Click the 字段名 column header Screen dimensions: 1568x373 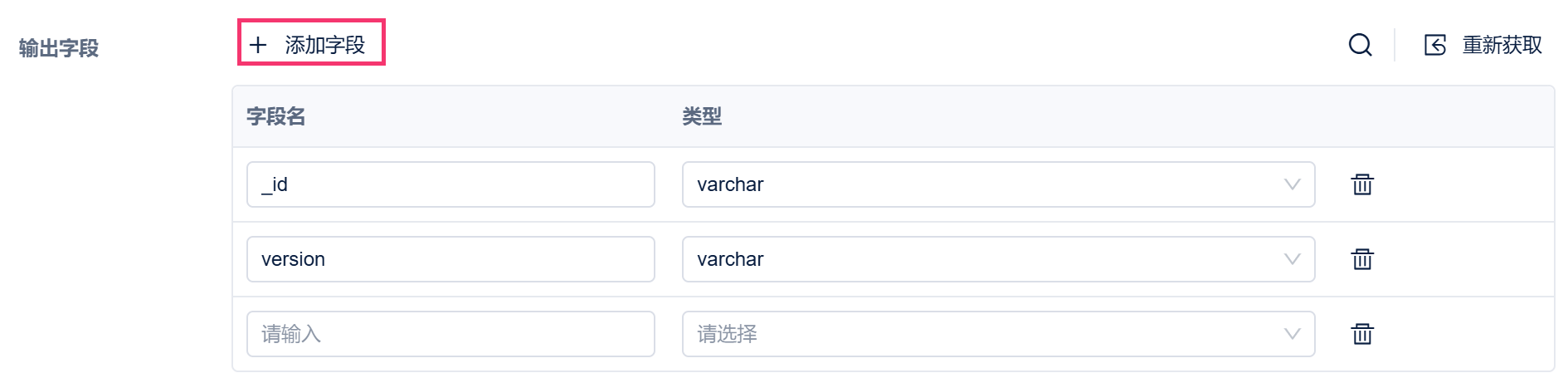[x=276, y=116]
